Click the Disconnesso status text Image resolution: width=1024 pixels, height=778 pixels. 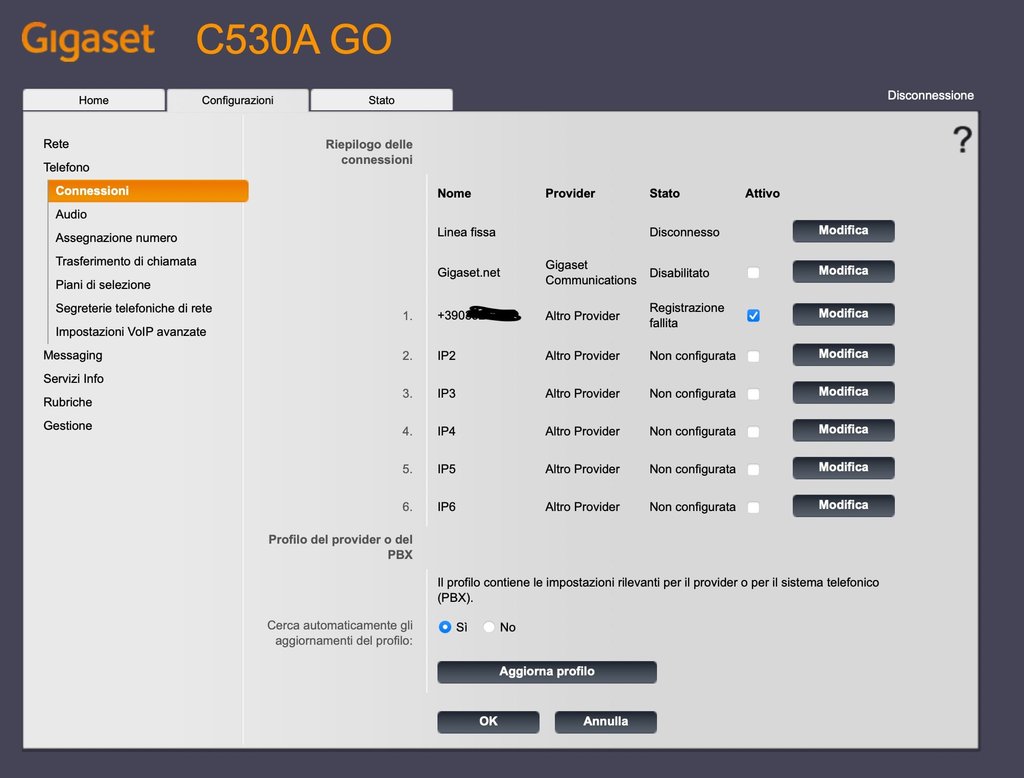coord(684,233)
